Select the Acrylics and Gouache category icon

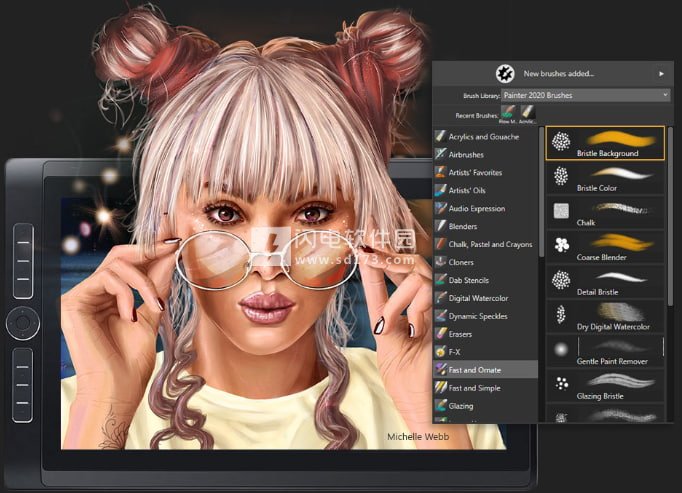[x=441, y=137]
